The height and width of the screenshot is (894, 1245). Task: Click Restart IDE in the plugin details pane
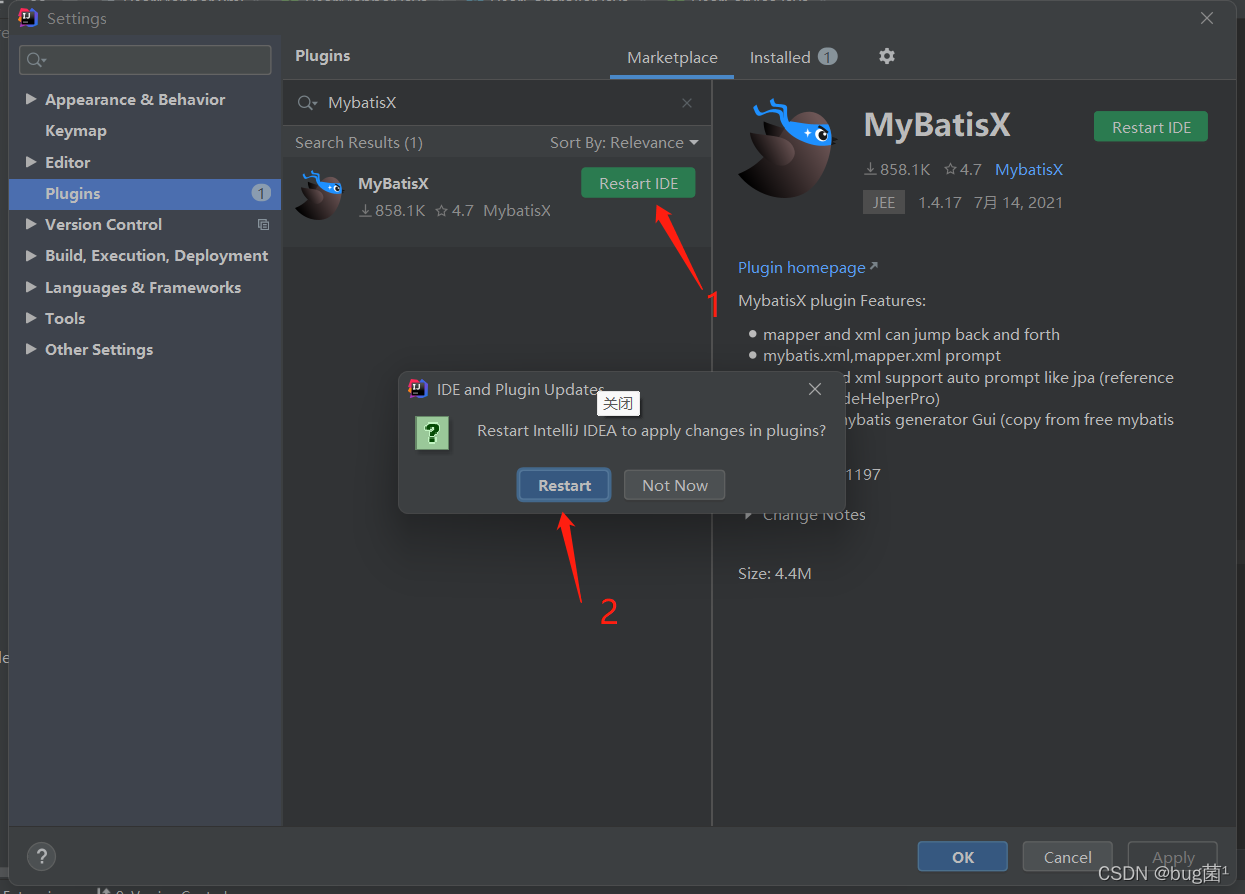1151,127
